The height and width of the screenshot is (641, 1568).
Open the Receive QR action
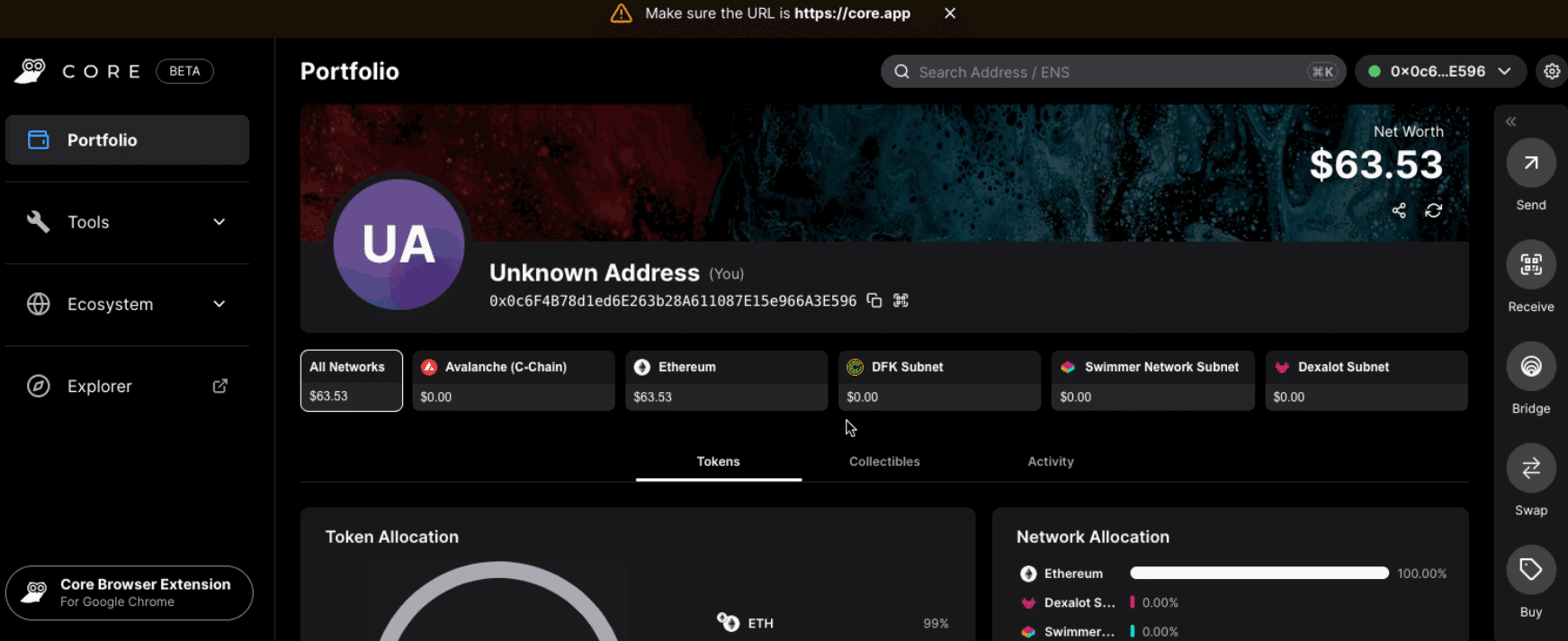click(x=1530, y=264)
